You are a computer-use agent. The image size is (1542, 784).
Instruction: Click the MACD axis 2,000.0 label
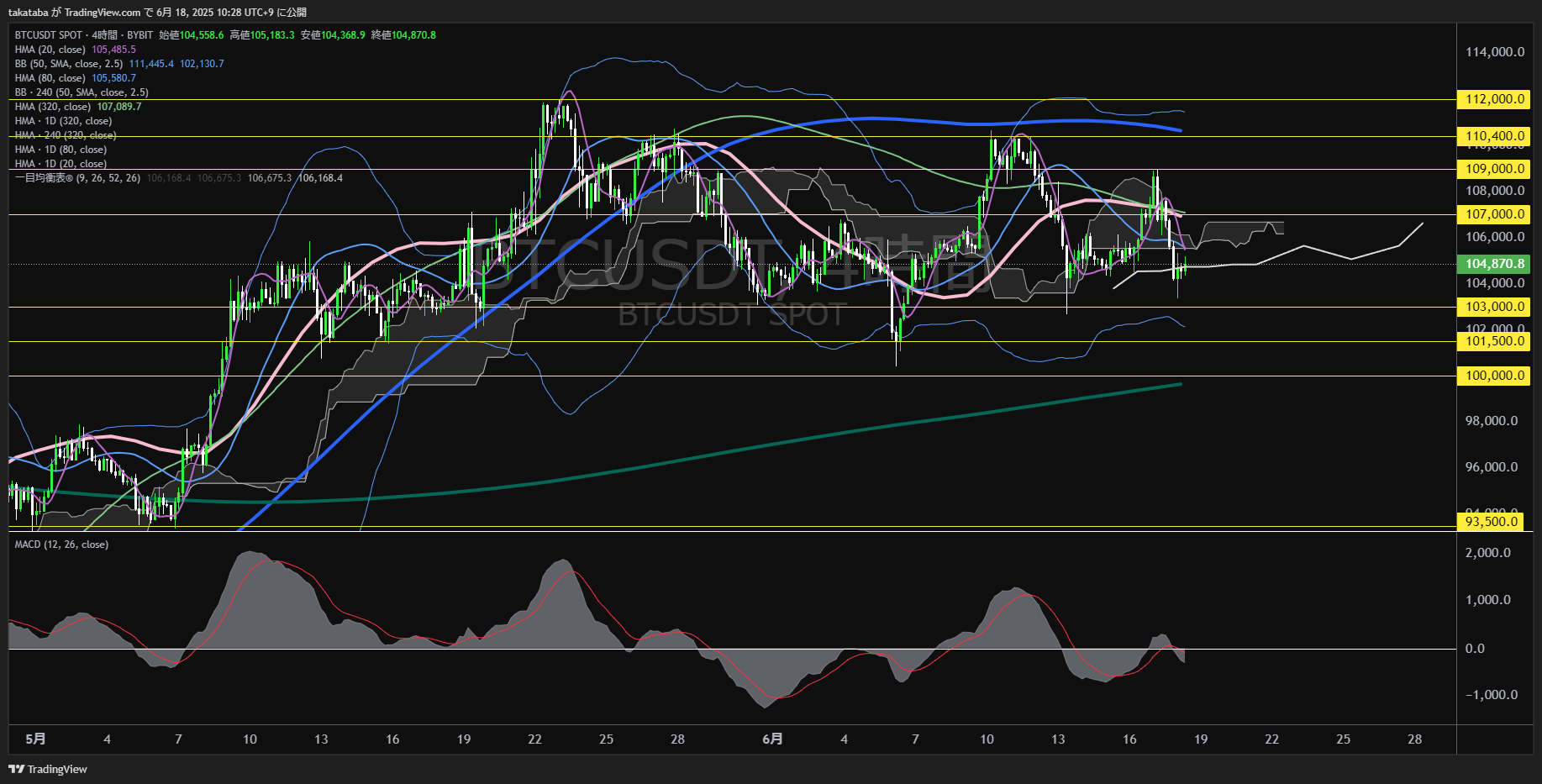pos(1487,553)
